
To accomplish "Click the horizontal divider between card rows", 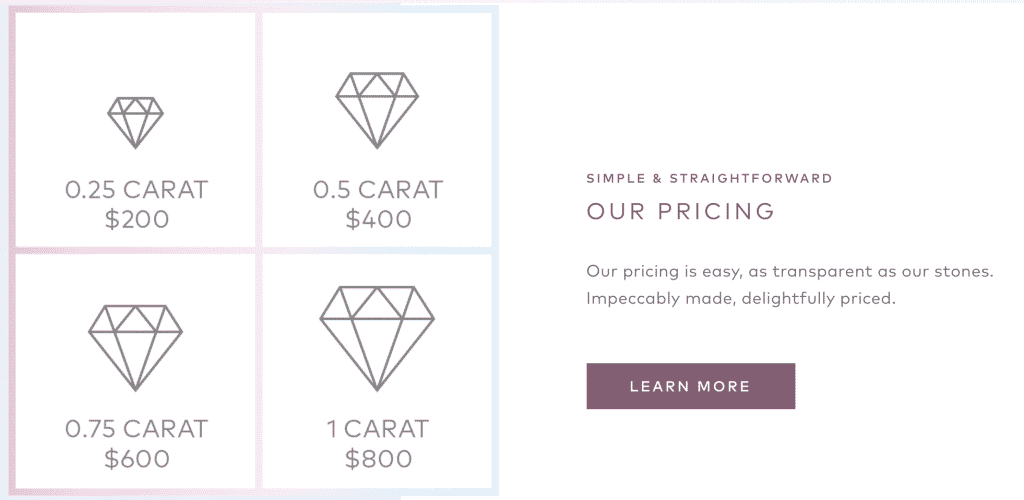I will 253,251.
